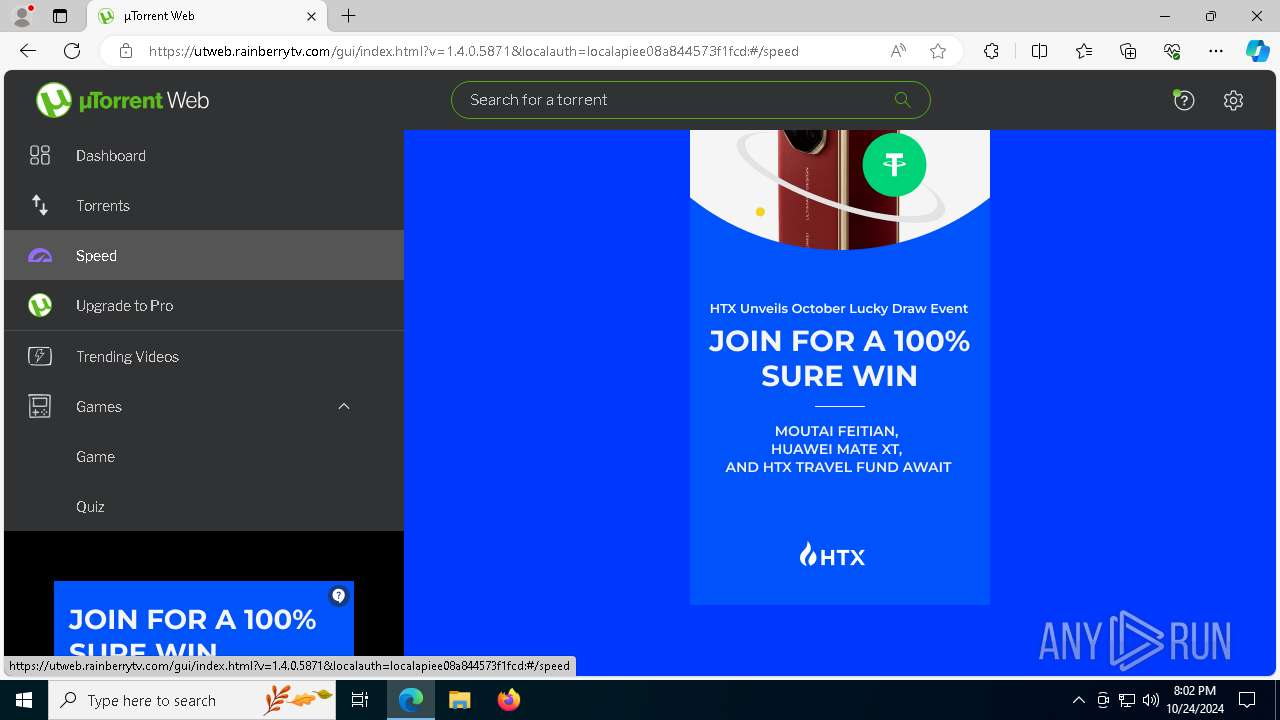The image size is (1280, 720).
Task: Open the notification center icon
Action: 1247,700
